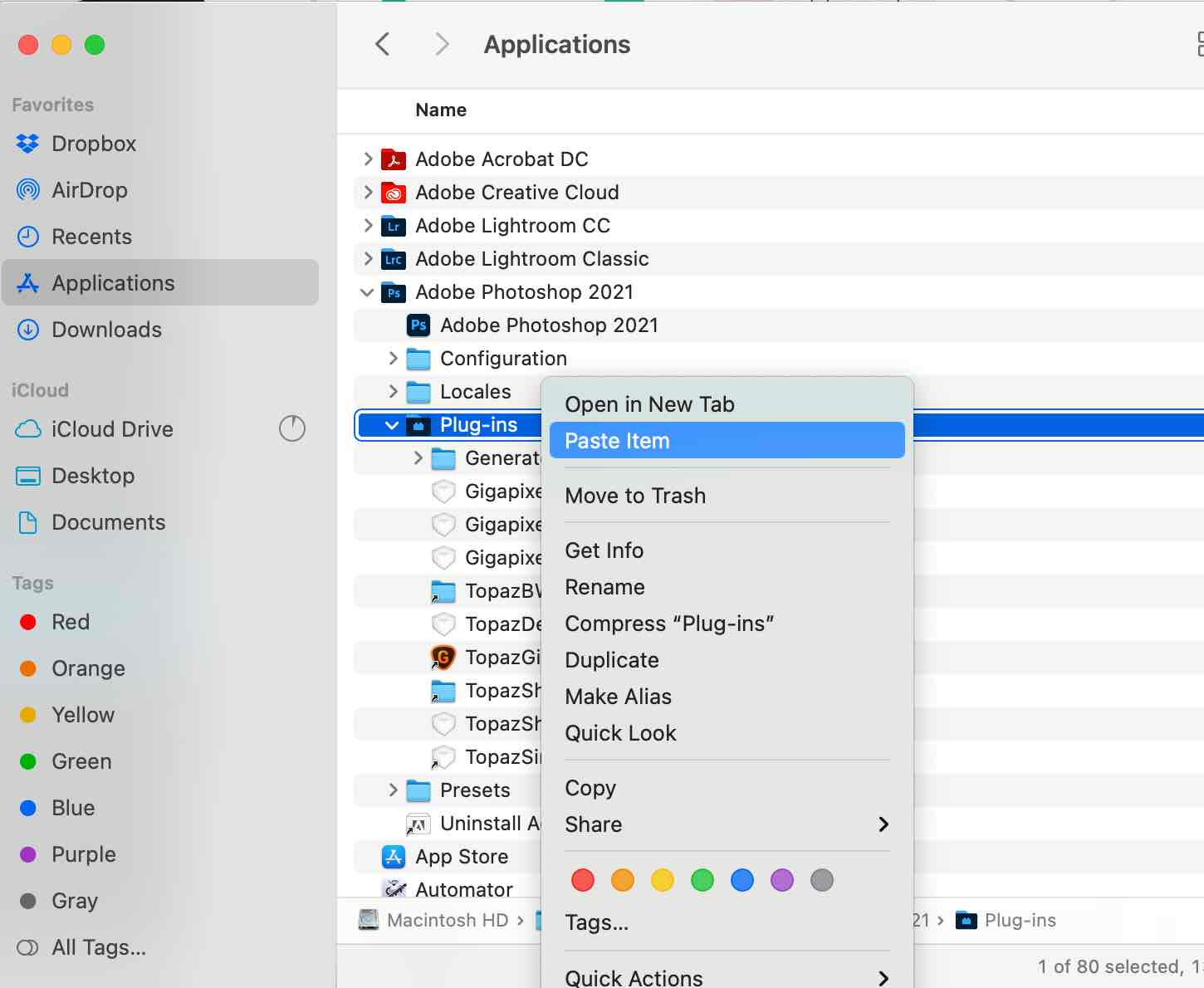Collapse the Plug-ins folder
The width and height of the screenshot is (1204, 988).
pyautogui.click(x=392, y=425)
